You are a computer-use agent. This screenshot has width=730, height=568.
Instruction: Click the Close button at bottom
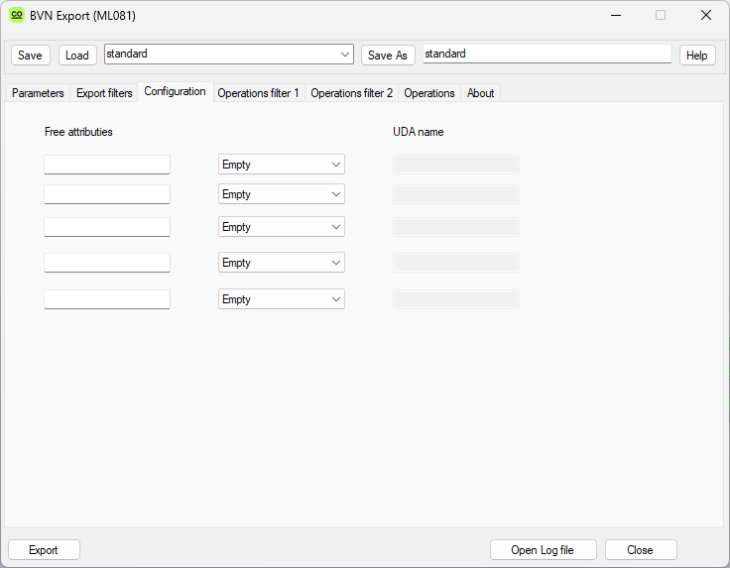pos(640,550)
